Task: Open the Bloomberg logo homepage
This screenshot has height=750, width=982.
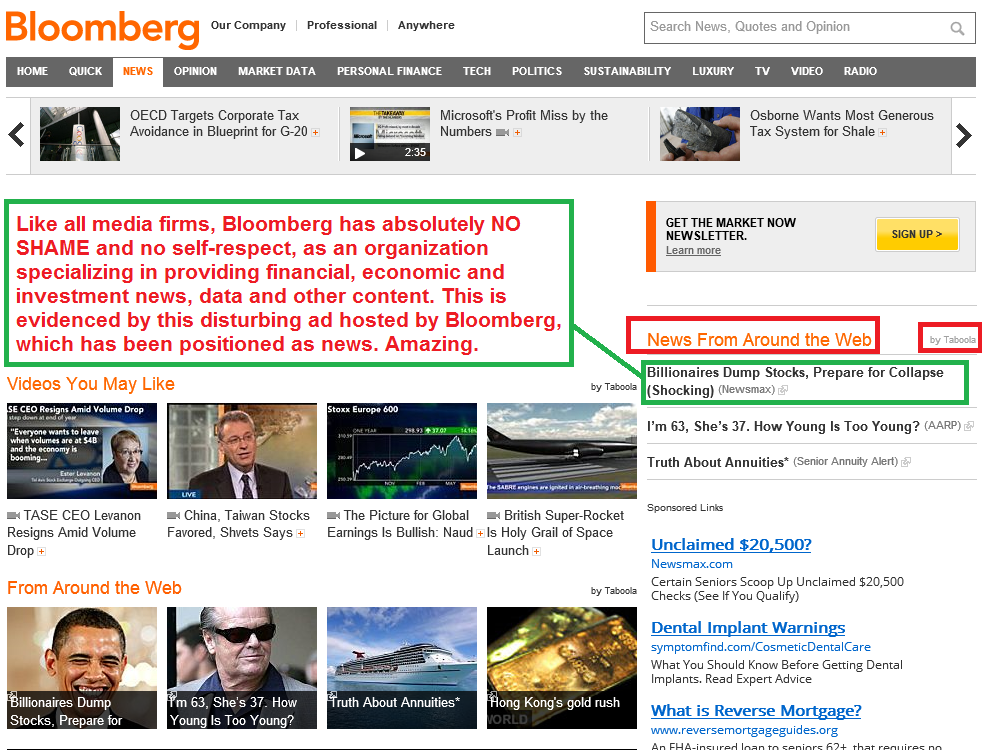Action: coord(103,28)
